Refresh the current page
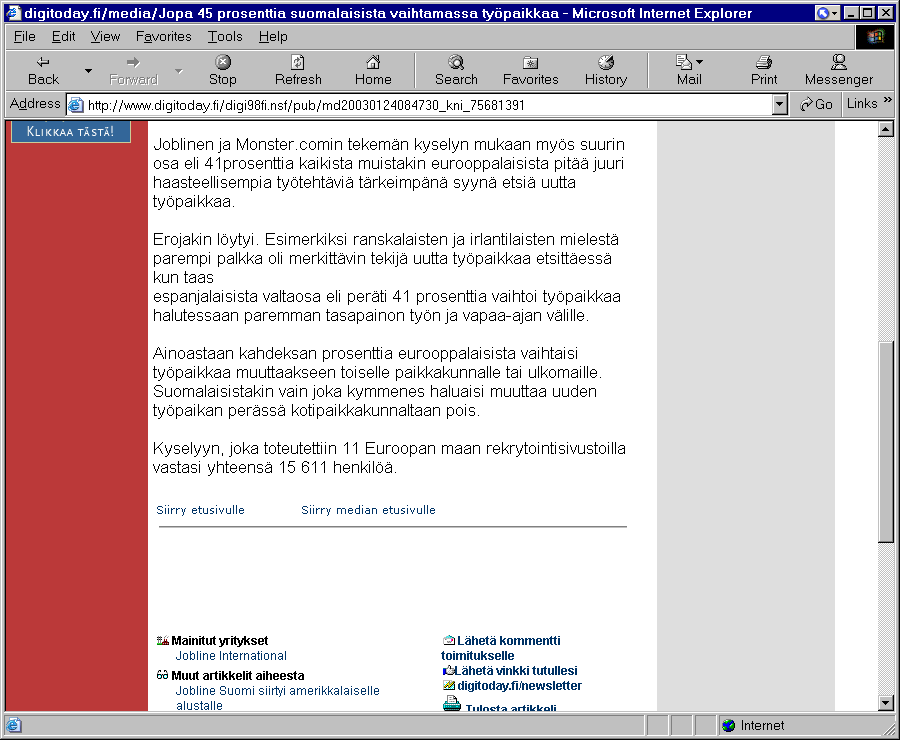The width and height of the screenshot is (900, 740). 298,71
